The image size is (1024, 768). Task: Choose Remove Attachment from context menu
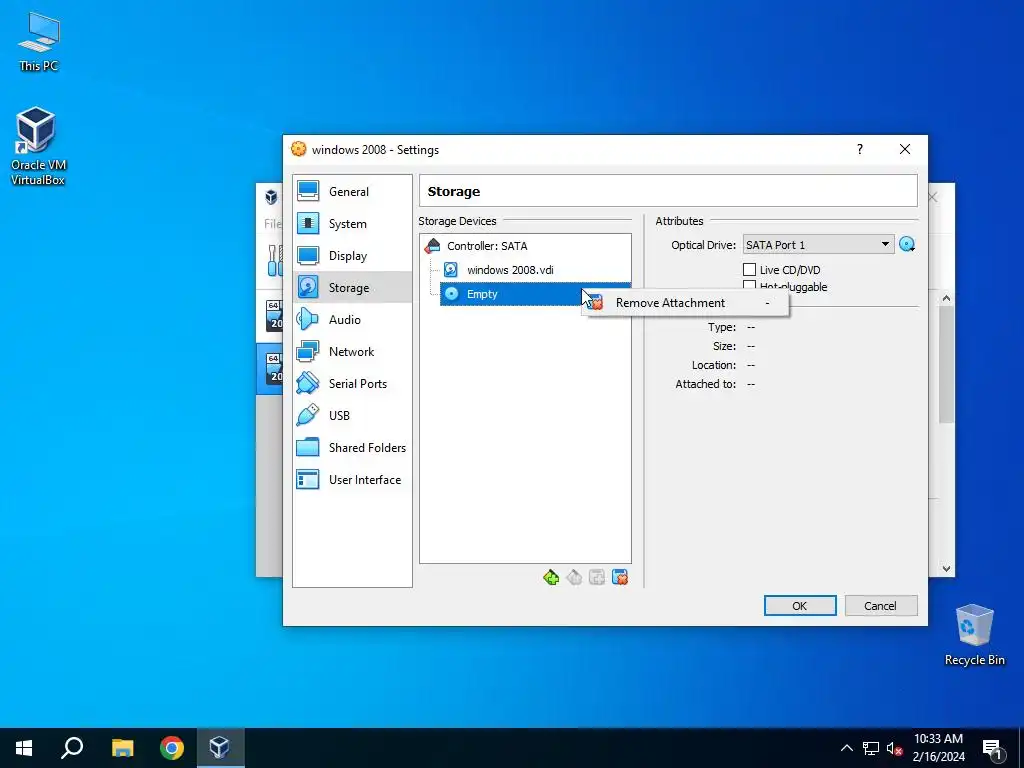click(685, 303)
